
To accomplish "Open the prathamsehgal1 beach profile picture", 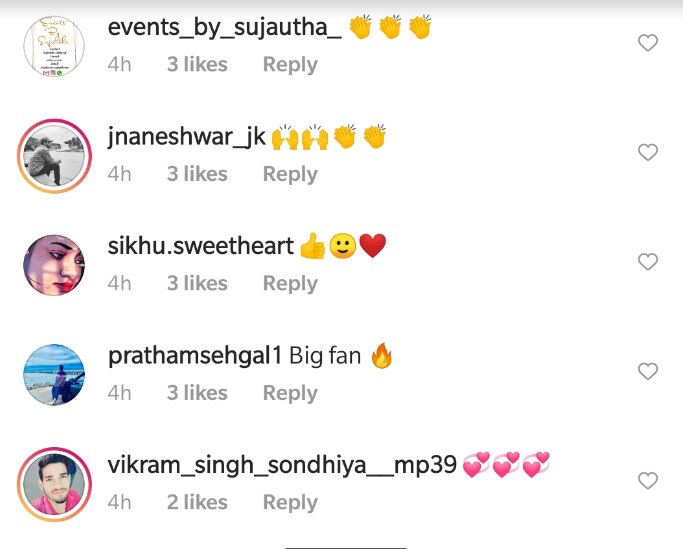I will pos(54,375).
